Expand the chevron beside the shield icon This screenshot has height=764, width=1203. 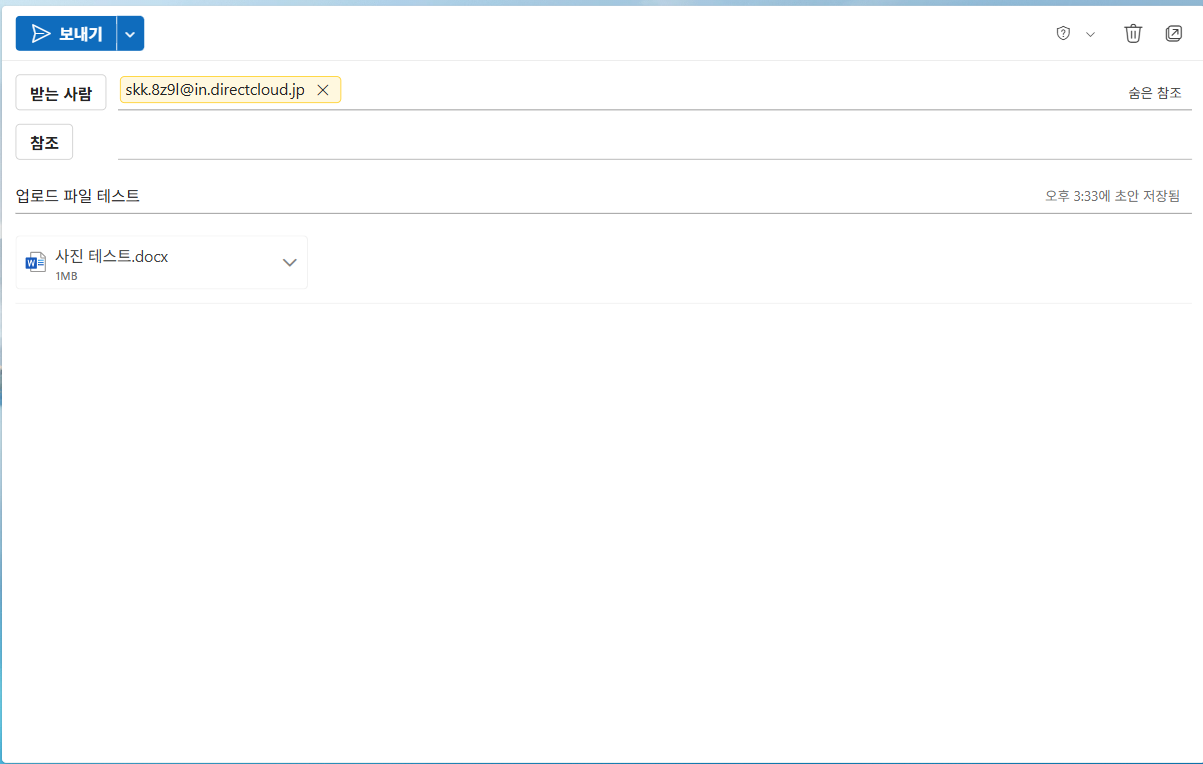[x=1090, y=34]
